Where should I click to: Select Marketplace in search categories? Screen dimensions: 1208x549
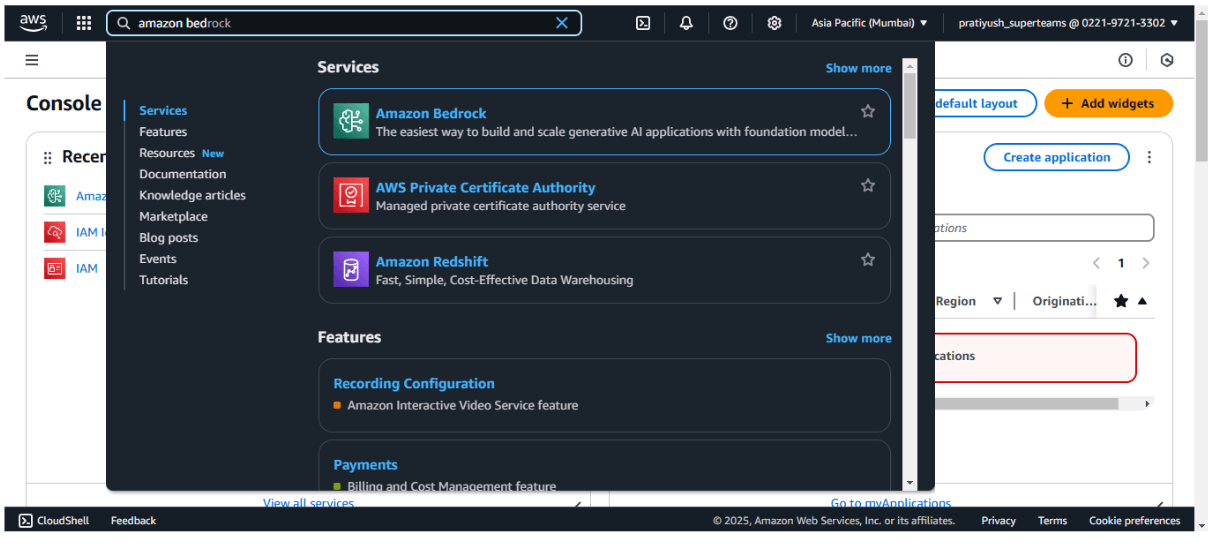(x=173, y=216)
